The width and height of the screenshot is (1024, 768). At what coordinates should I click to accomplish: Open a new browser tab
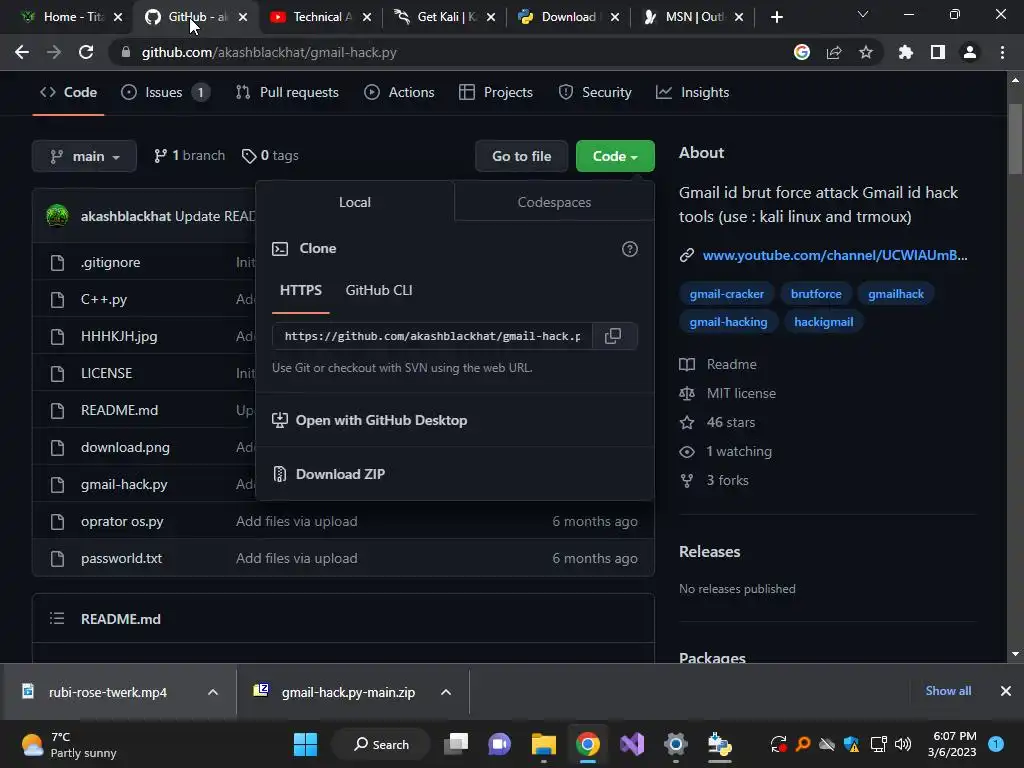tap(776, 17)
